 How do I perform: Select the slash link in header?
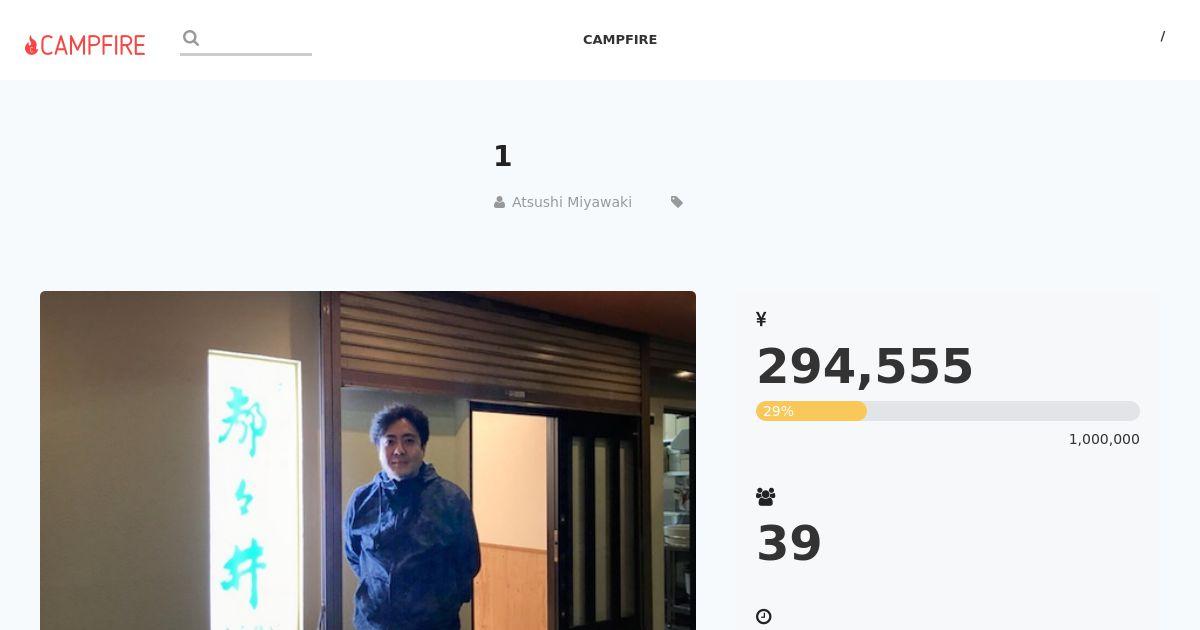click(1162, 36)
